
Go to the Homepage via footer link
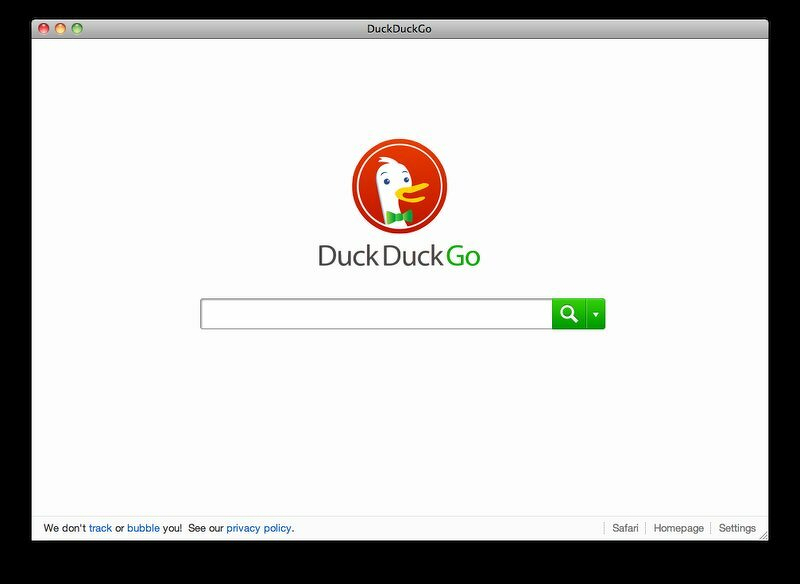[x=676, y=527]
